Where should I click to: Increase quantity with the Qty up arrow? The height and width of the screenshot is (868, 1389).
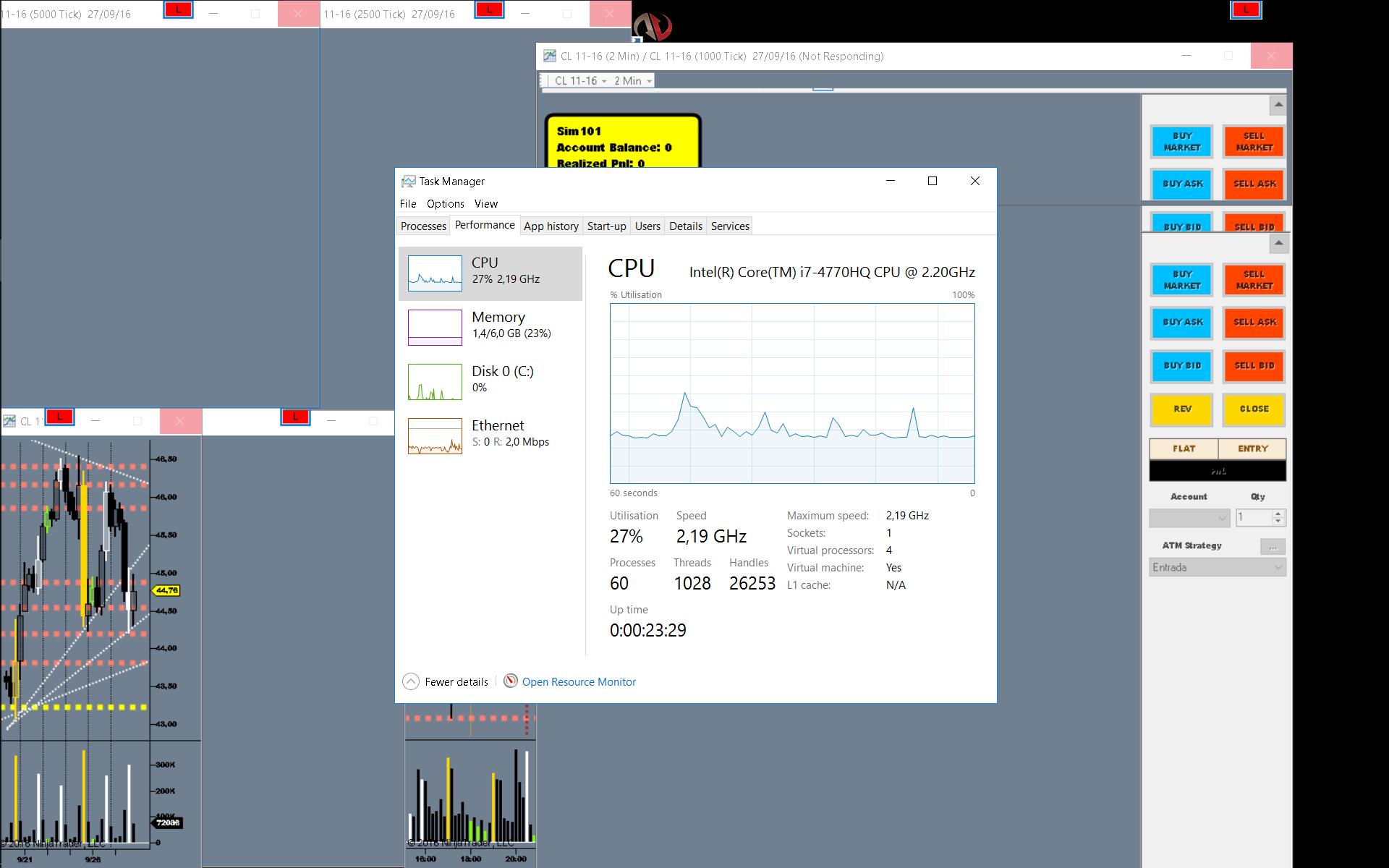[1278, 514]
